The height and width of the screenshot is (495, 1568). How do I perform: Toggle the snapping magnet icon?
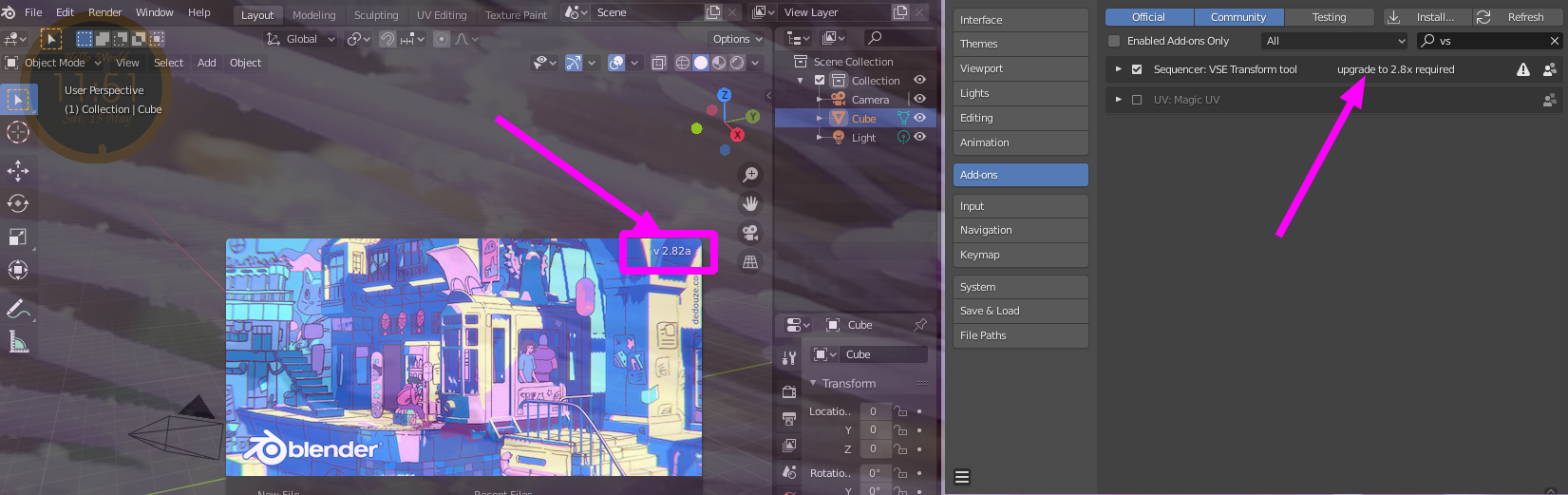pyautogui.click(x=387, y=39)
